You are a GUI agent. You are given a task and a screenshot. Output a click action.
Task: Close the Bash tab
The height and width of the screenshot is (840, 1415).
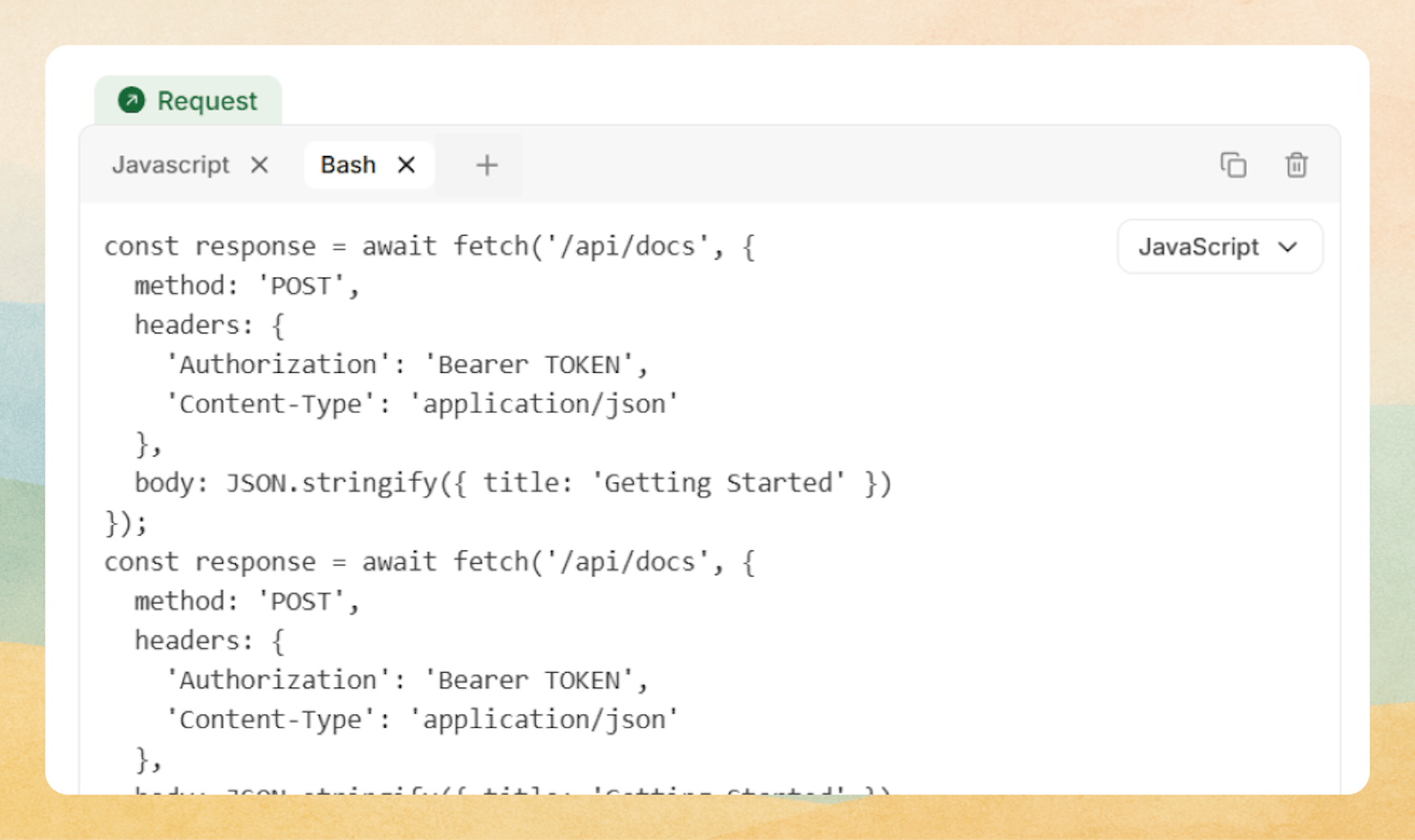click(x=406, y=165)
